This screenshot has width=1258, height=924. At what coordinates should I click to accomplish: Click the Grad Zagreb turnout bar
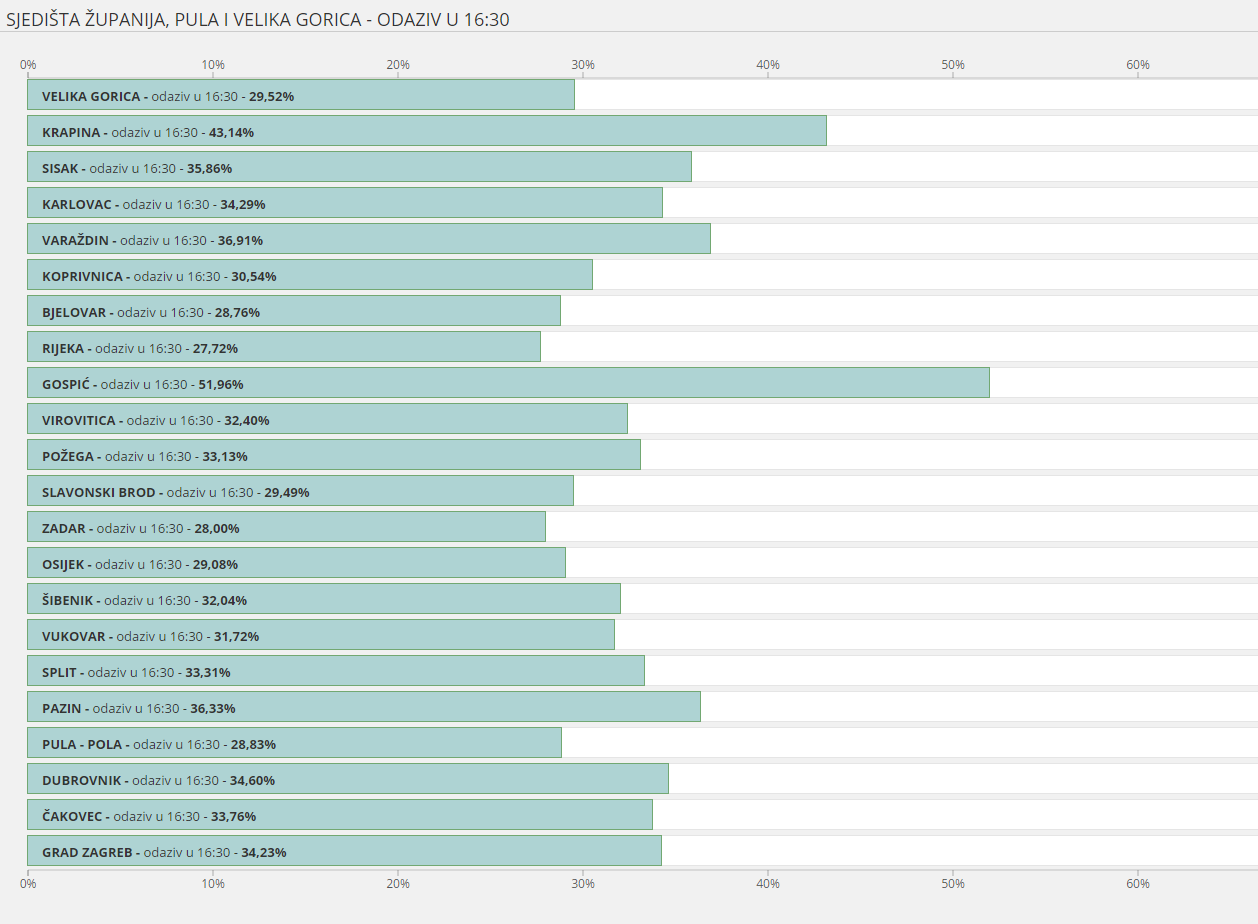(x=344, y=851)
